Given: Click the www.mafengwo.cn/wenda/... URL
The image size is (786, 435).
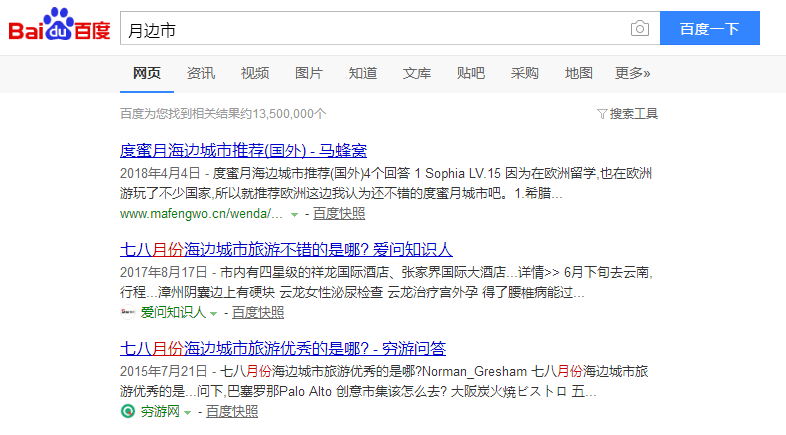Looking at the screenshot, I should coord(201,213).
